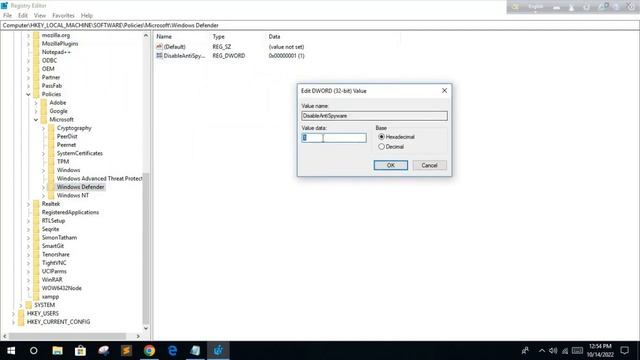Select the WOW6432Node key
The image size is (640, 360).
pyautogui.click(x=62, y=288)
